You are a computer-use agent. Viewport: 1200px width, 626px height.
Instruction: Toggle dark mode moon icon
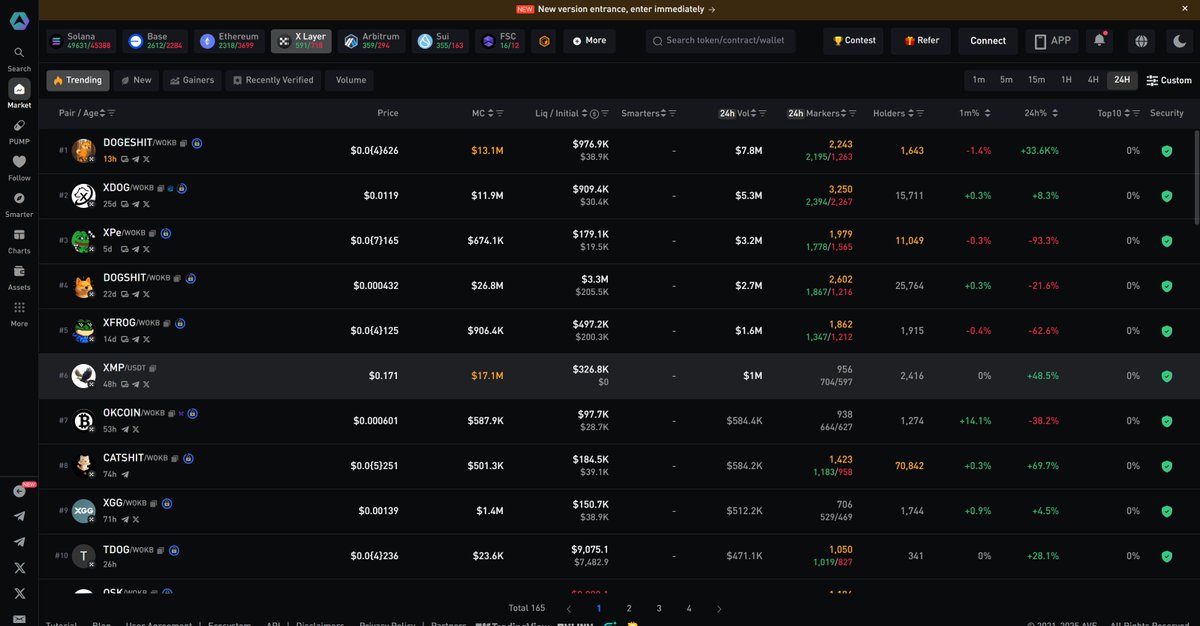tap(1180, 41)
